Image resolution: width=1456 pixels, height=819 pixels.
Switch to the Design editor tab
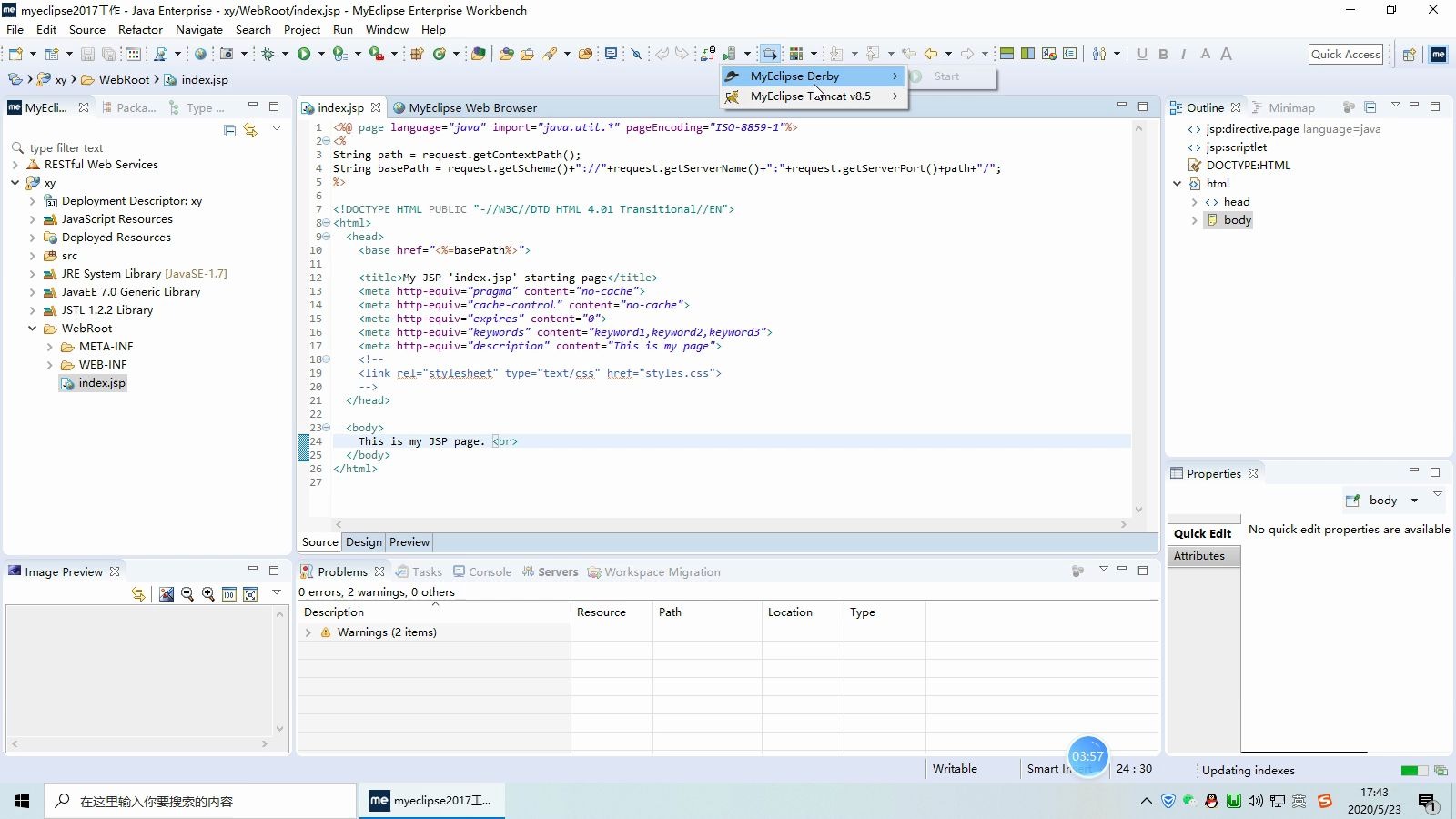[x=364, y=542]
